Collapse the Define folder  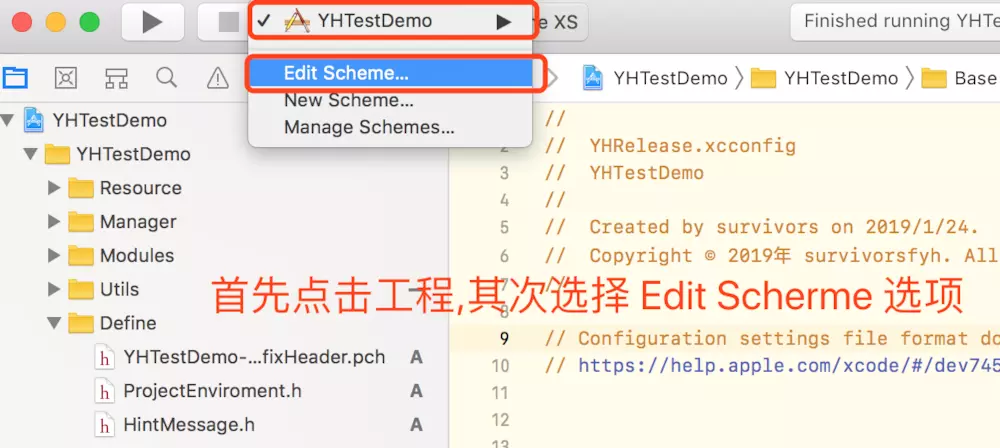(x=54, y=323)
